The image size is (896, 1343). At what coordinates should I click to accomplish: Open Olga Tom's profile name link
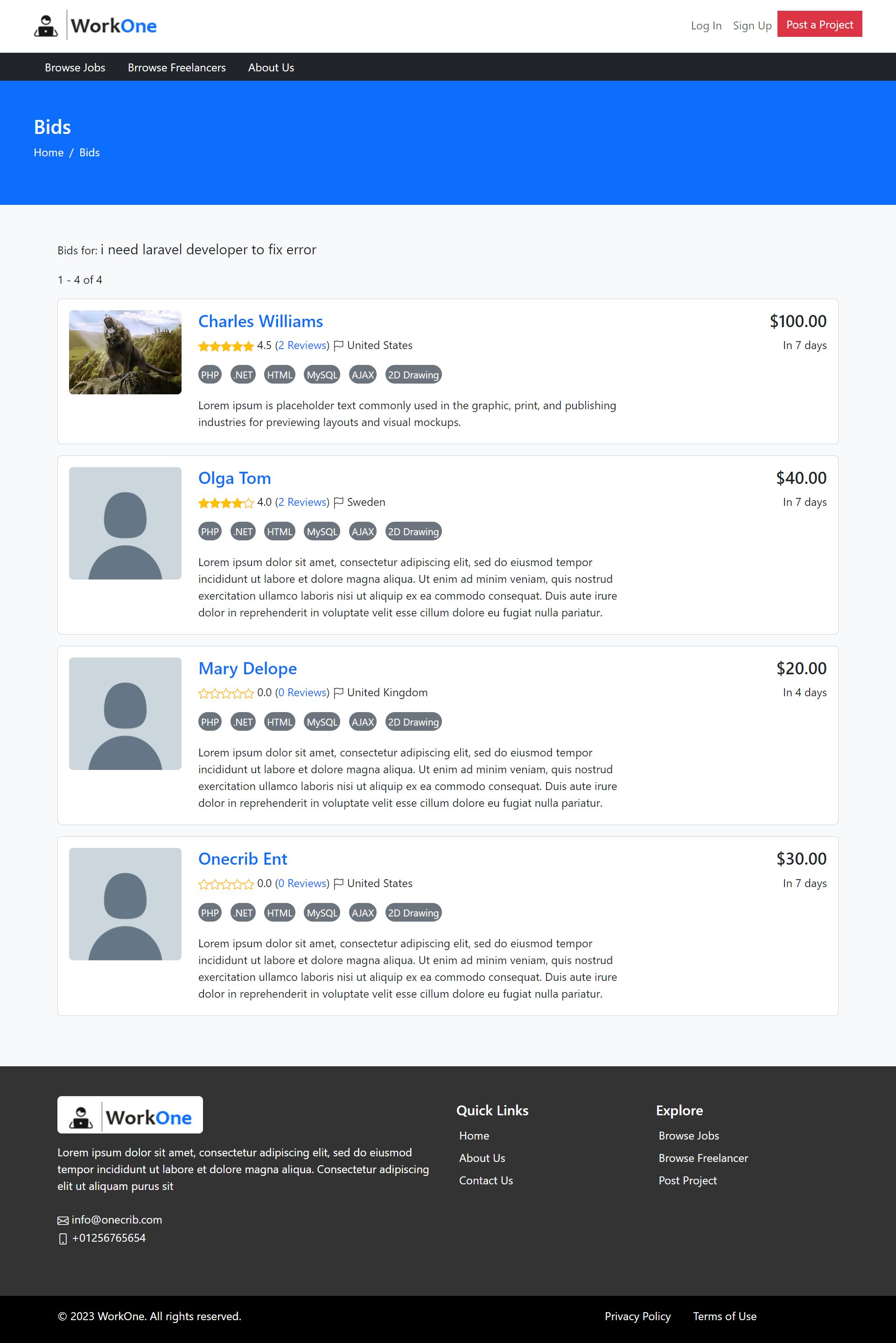click(x=234, y=478)
